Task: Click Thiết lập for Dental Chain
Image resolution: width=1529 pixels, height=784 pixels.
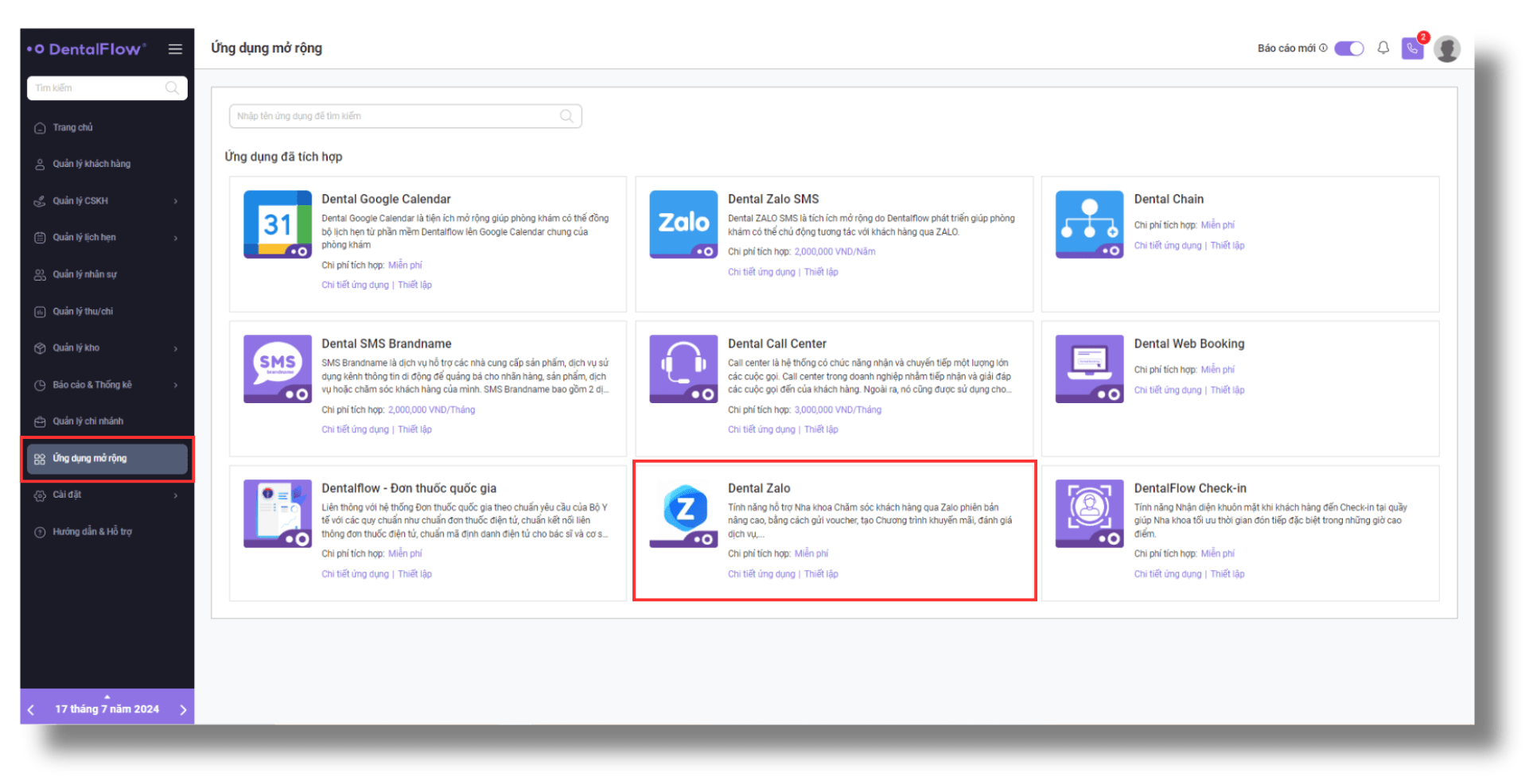Action: coord(1227,246)
